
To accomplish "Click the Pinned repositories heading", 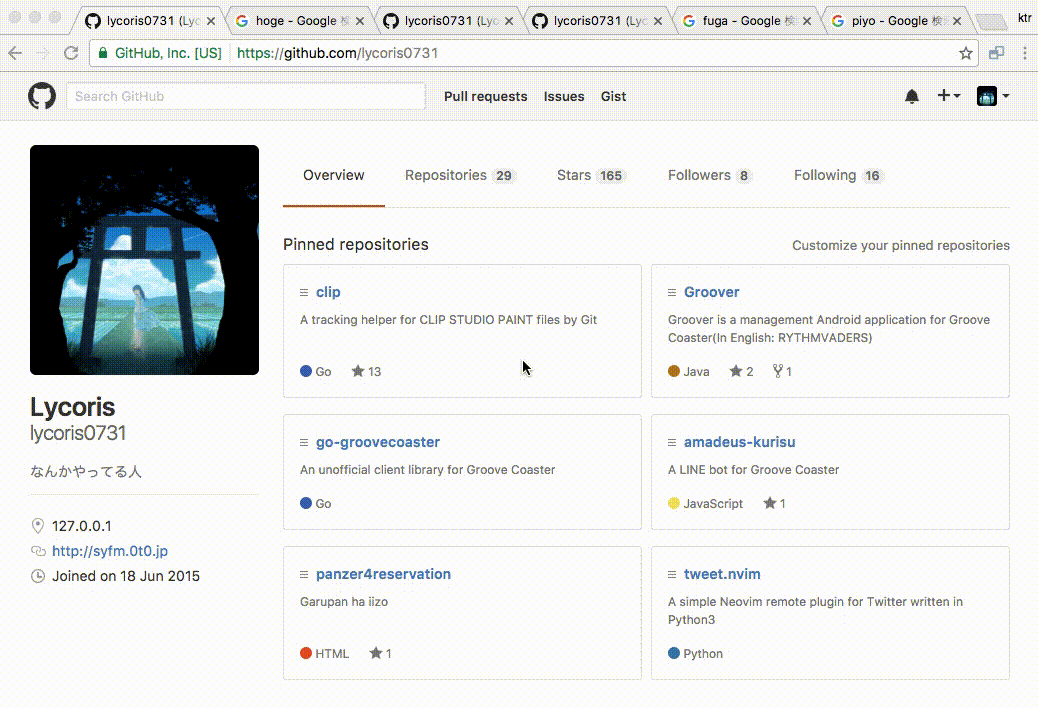I will click(355, 245).
